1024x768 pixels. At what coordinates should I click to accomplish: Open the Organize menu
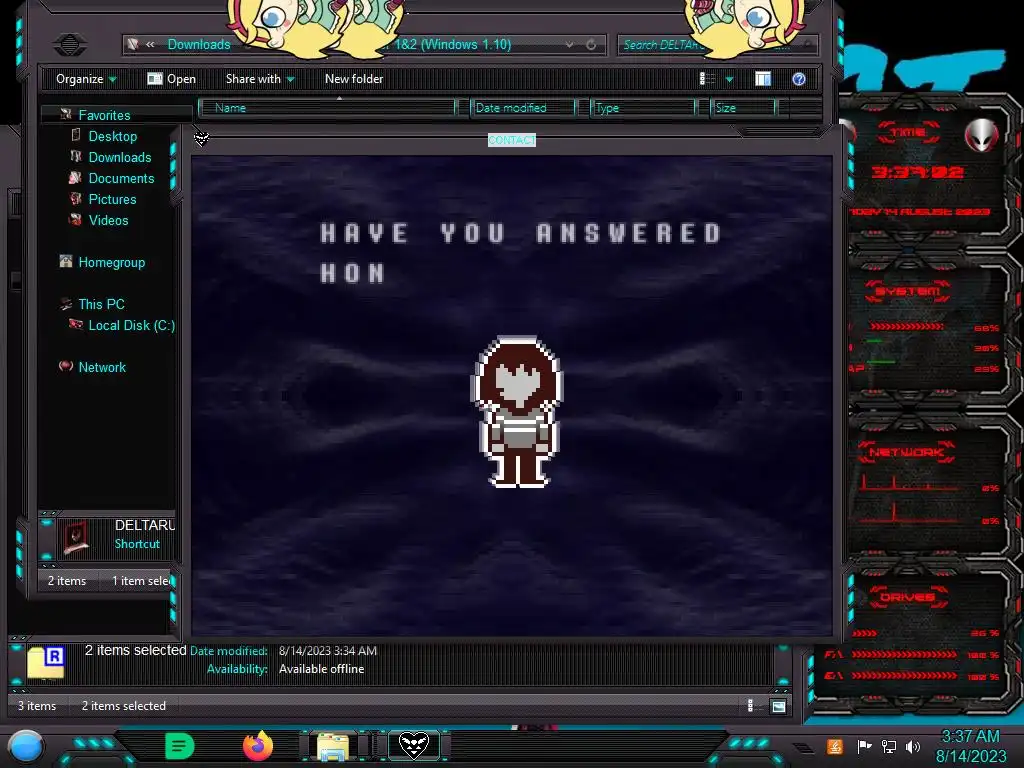(86, 79)
